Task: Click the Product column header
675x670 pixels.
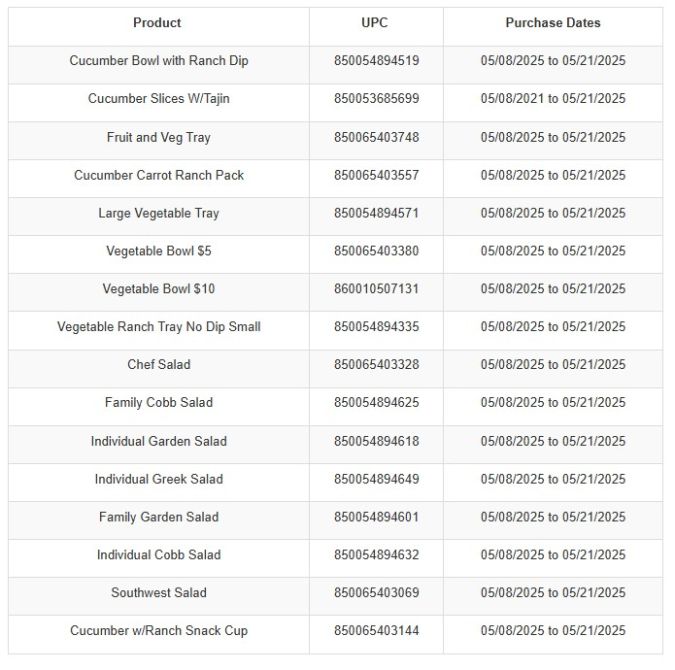Action: pyautogui.click(x=158, y=23)
